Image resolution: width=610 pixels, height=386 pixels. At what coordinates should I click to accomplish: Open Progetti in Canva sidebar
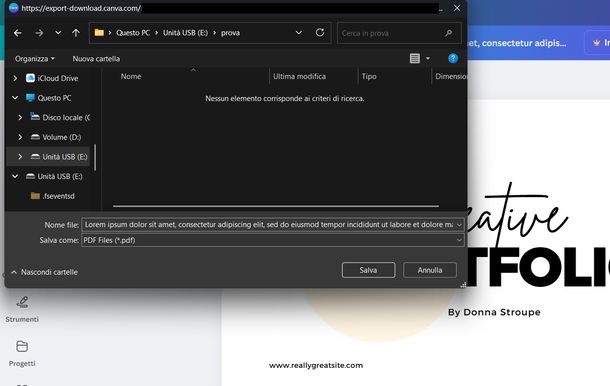click(x=22, y=353)
